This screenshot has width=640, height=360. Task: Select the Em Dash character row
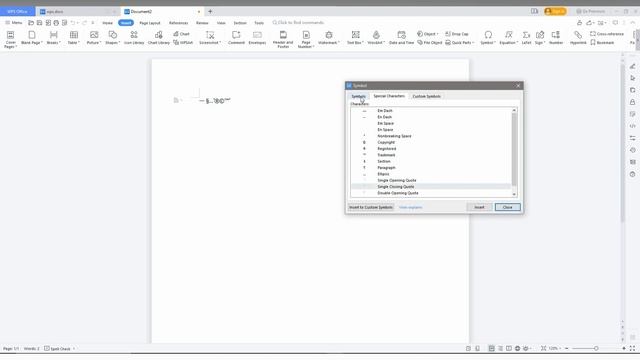click(x=431, y=111)
